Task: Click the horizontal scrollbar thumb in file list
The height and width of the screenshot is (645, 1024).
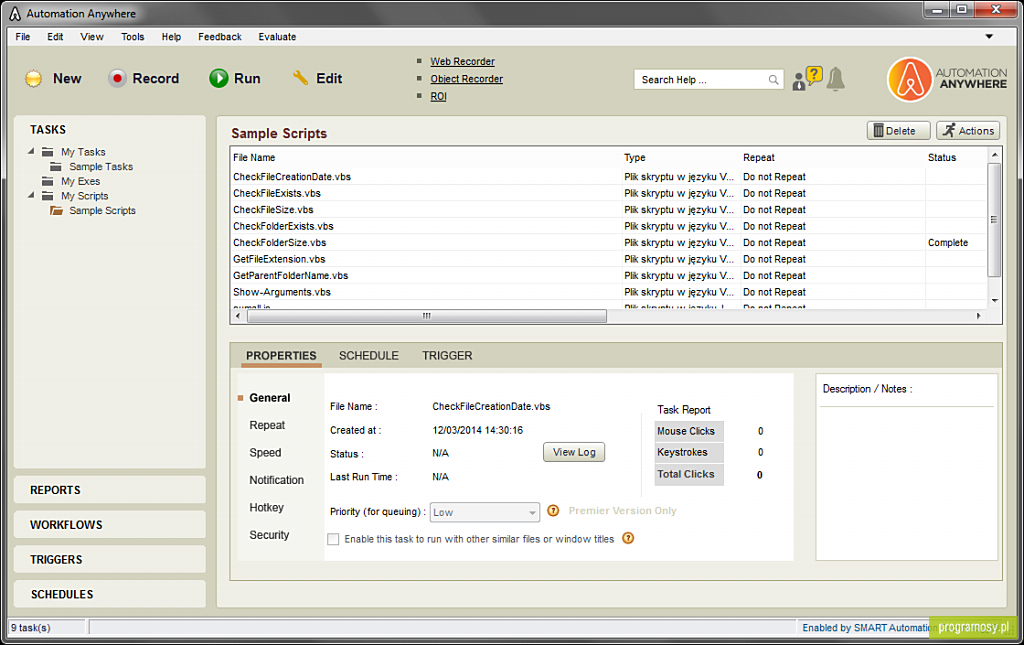Action: tap(426, 316)
